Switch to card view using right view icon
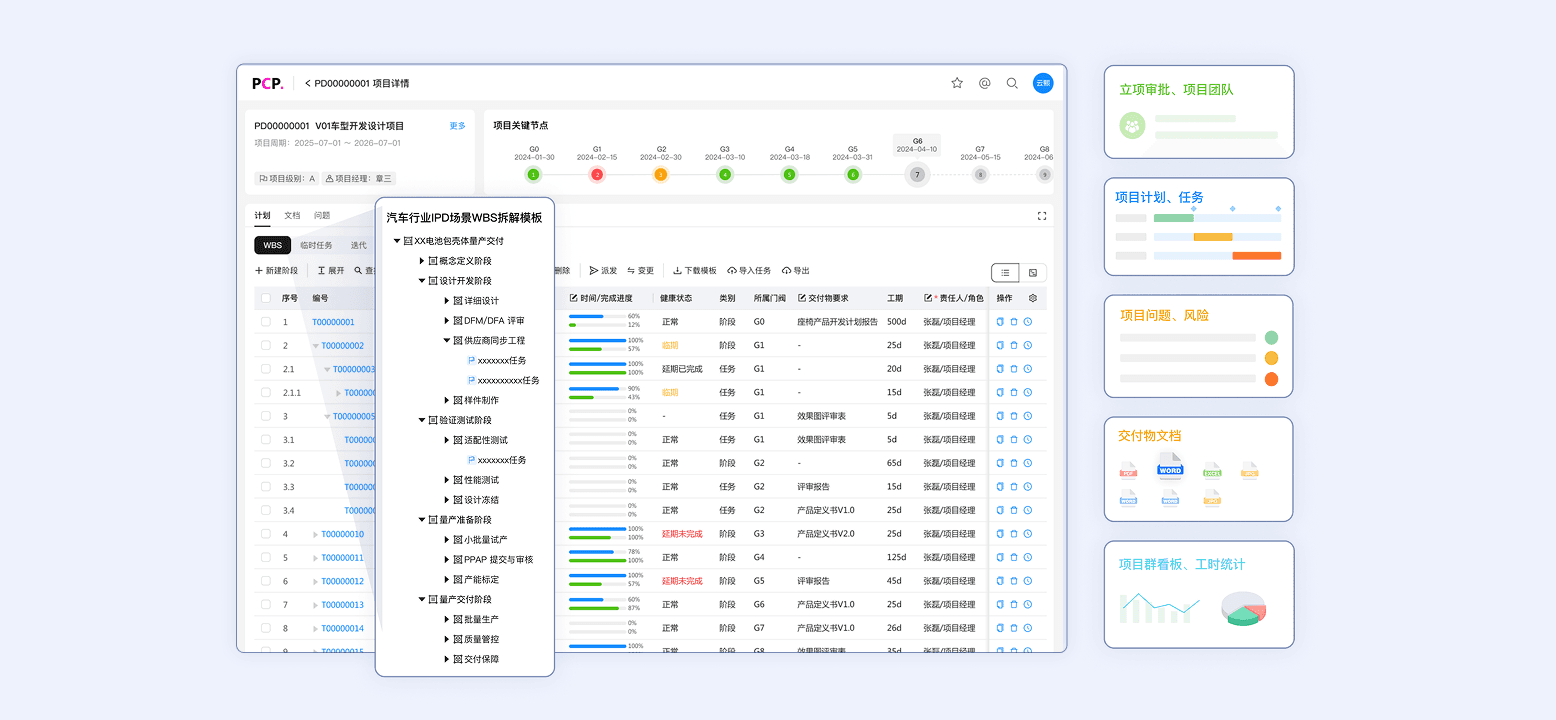The width and height of the screenshot is (1556, 720). [x=1032, y=272]
